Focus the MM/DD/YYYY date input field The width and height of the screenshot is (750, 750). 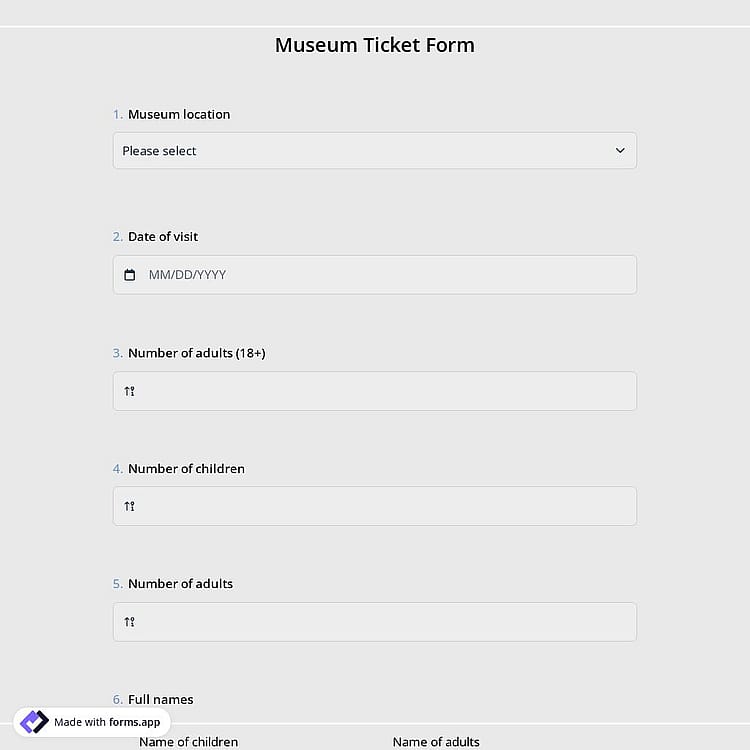pyautogui.click(x=375, y=275)
